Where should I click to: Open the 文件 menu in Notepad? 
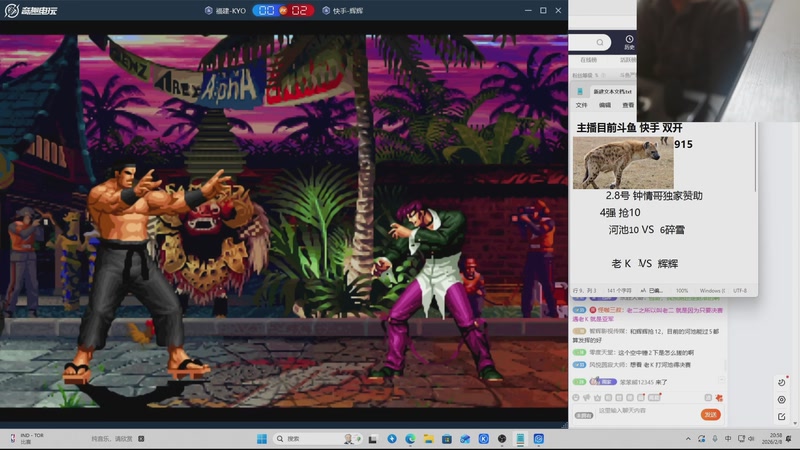click(x=582, y=105)
